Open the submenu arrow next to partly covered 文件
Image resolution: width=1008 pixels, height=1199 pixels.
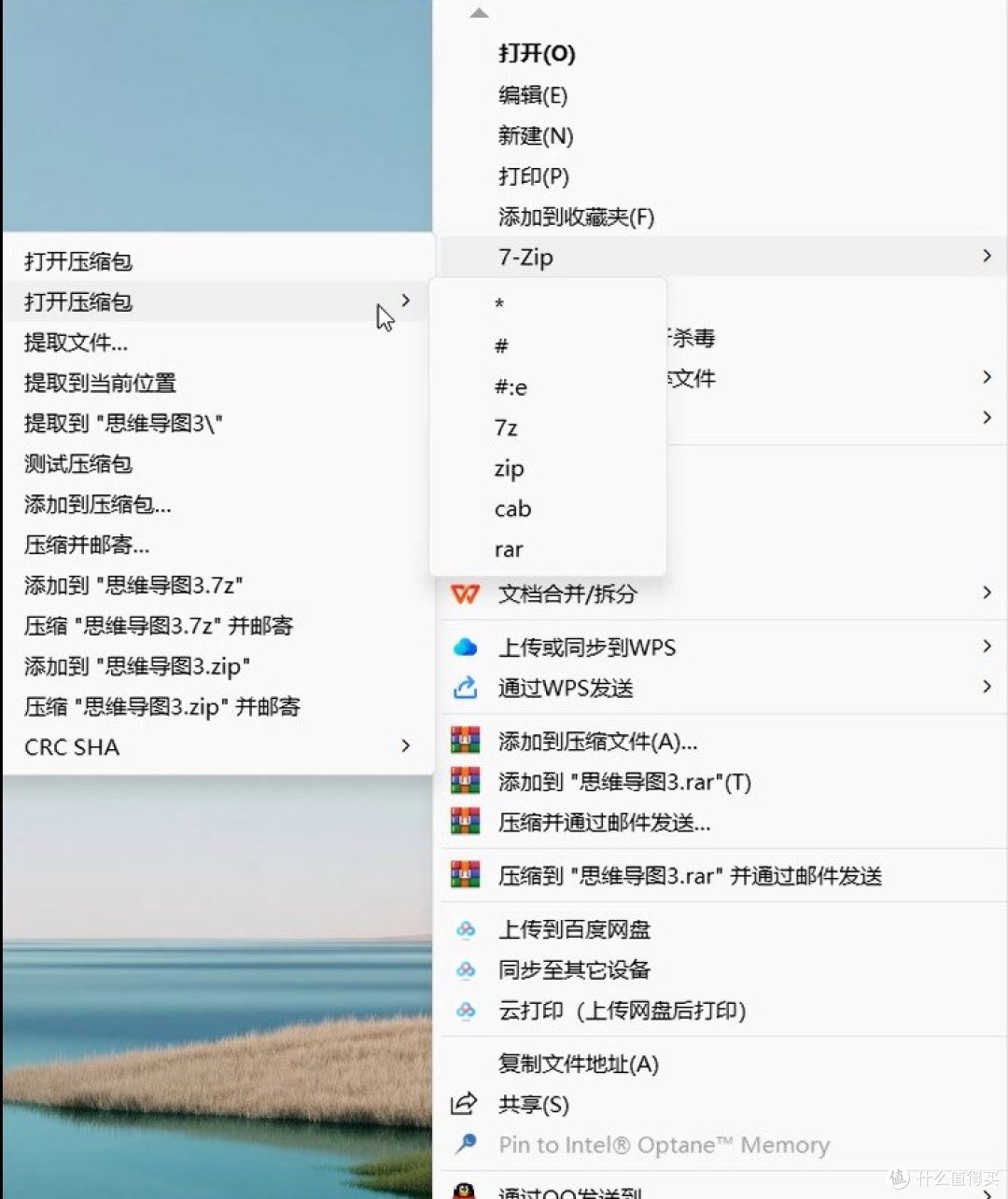(x=987, y=377)
